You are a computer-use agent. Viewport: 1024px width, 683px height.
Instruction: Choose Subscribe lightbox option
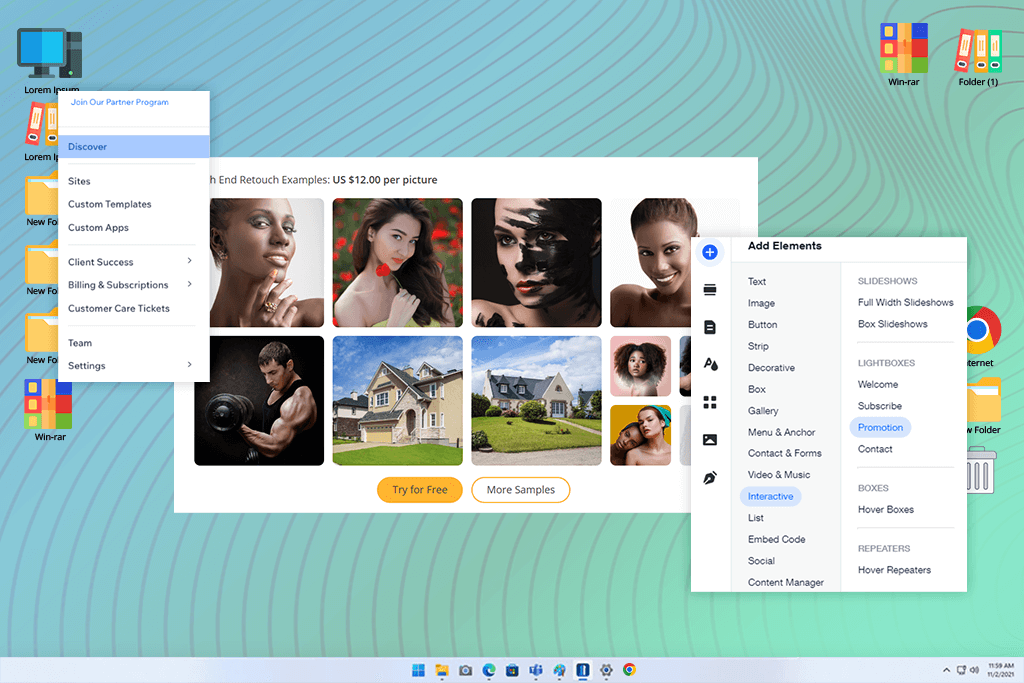(880, 406)
